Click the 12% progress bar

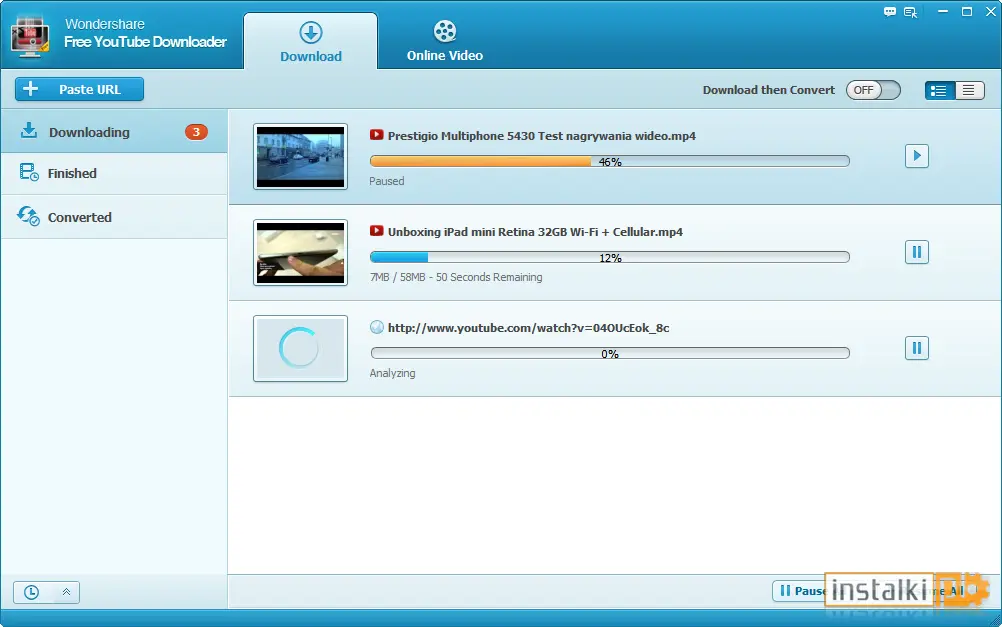pos(610,257)
